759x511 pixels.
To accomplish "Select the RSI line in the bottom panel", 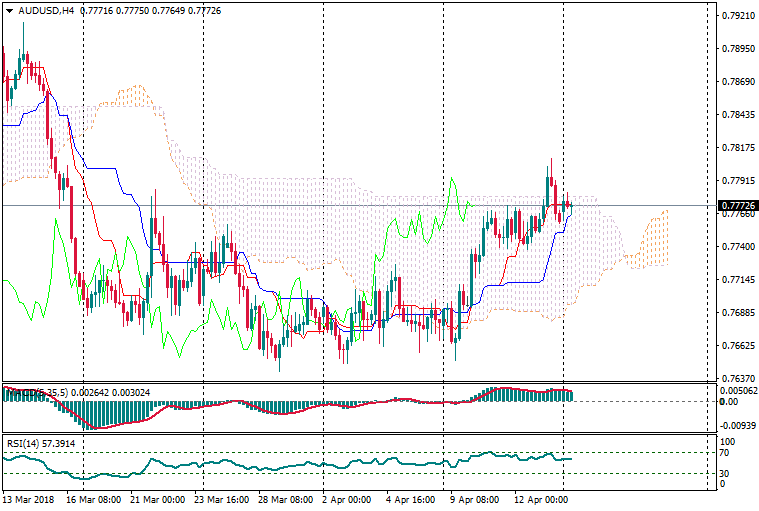I will tap(300, 464).
